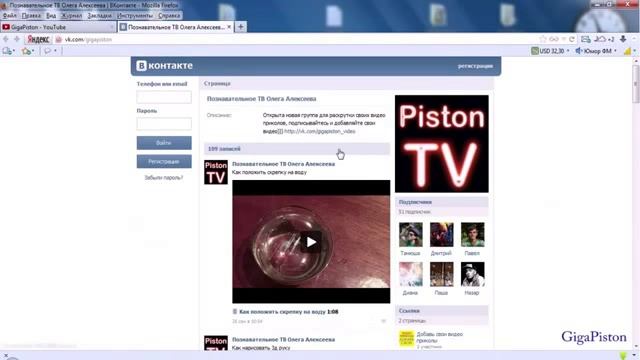Open subscriber Диана's avatar
640x360 pixels.
tap(411, 274)
